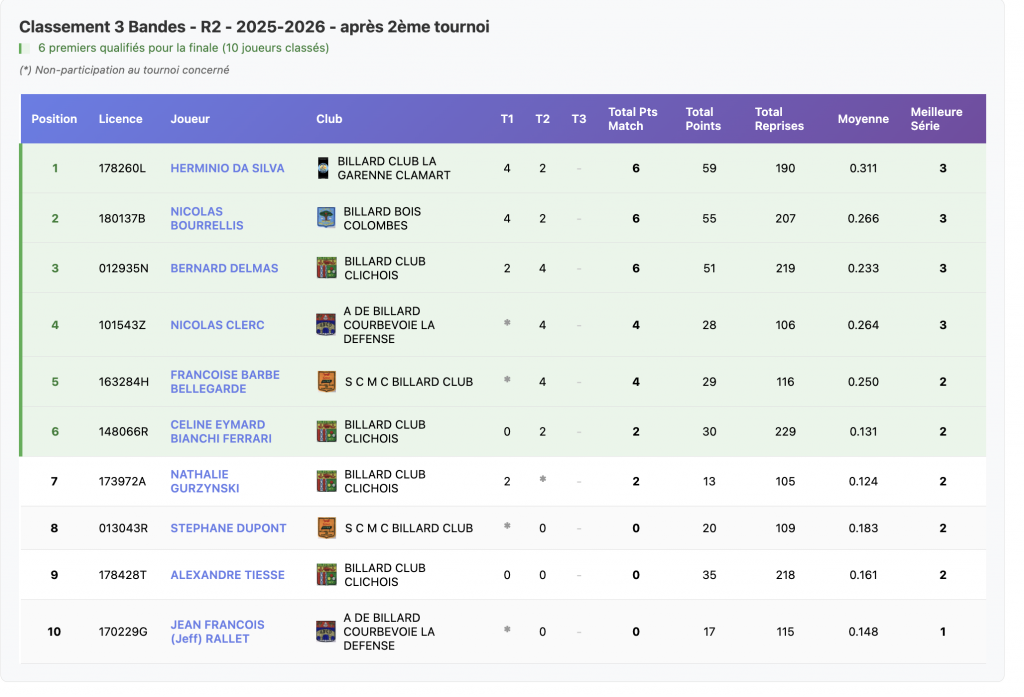Click the Moyenne column header

click(x=863, y=119)
